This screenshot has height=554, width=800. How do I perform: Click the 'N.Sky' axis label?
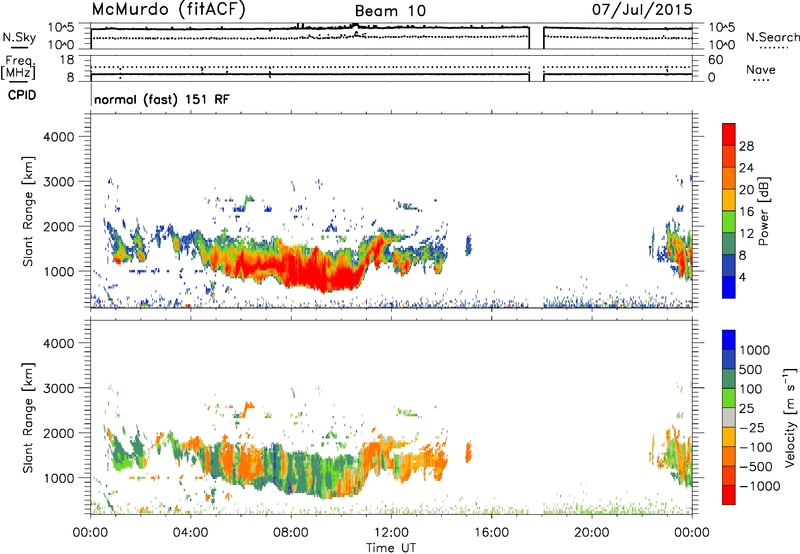click(x=19, y=37)
